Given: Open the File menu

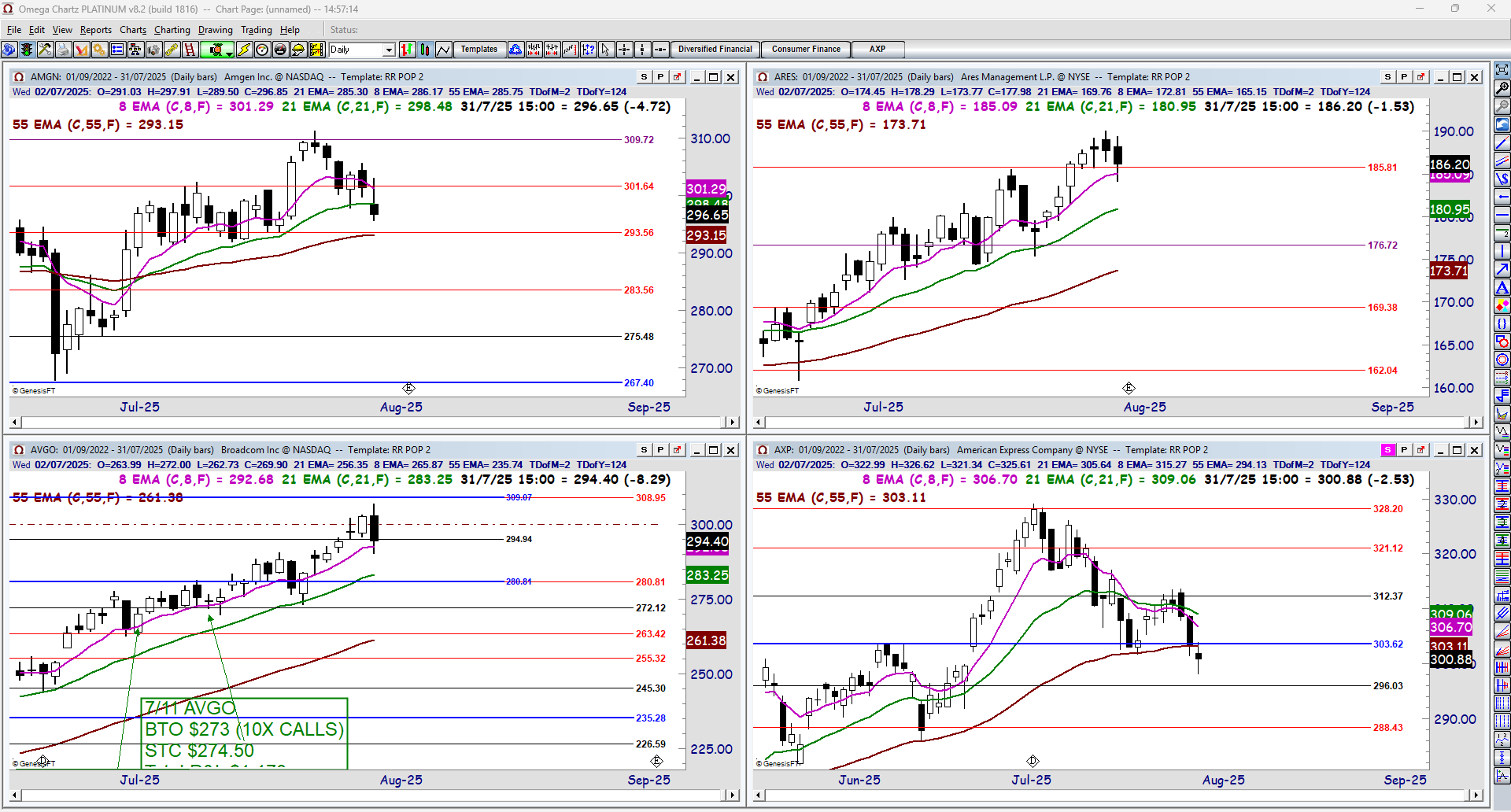Looking at the screenshot, I should pos(14,30).
